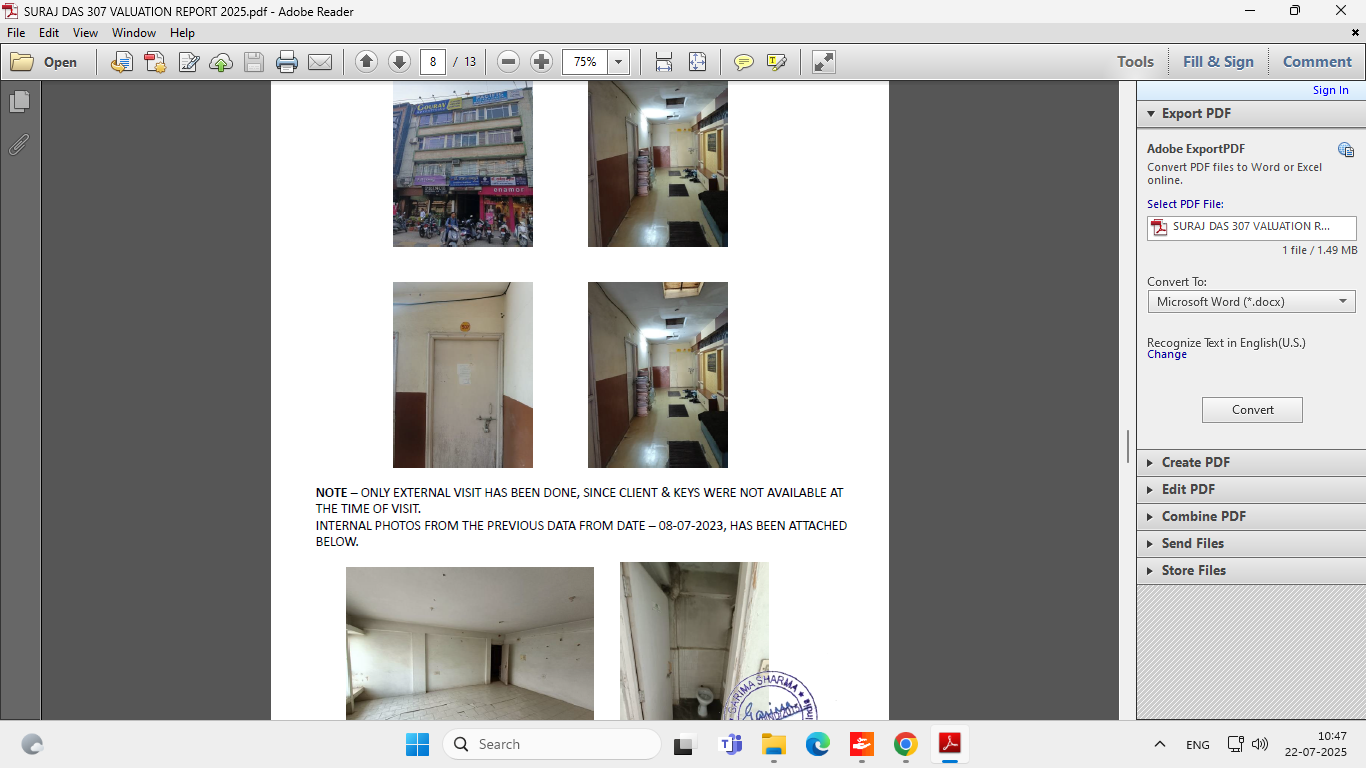
Task: Expand the Create PDF section
Action: point(1250,462)
